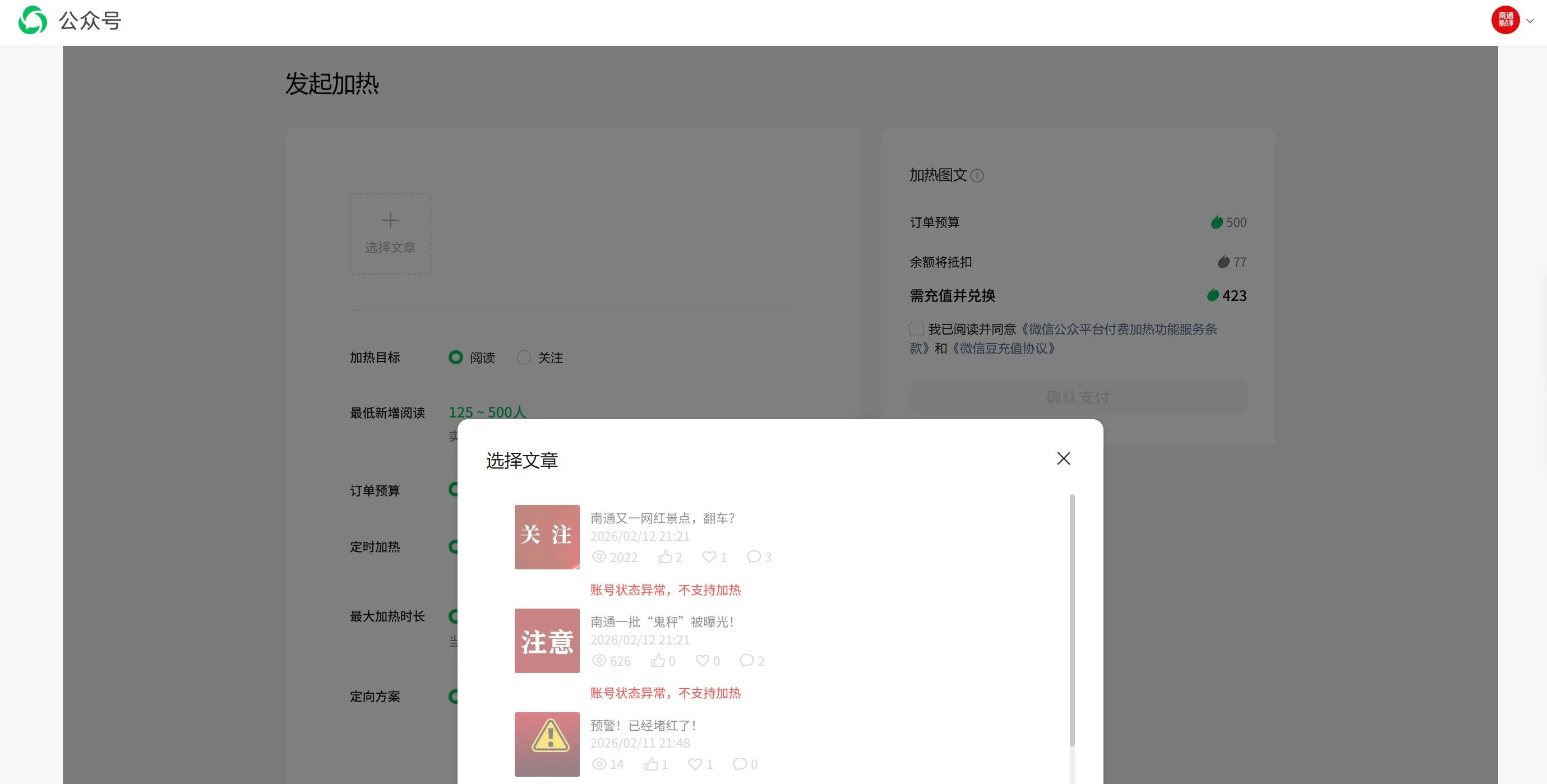
Task: Click the 关注 article thumbnail
Action: pyautogui.click(x=547, y=537)
